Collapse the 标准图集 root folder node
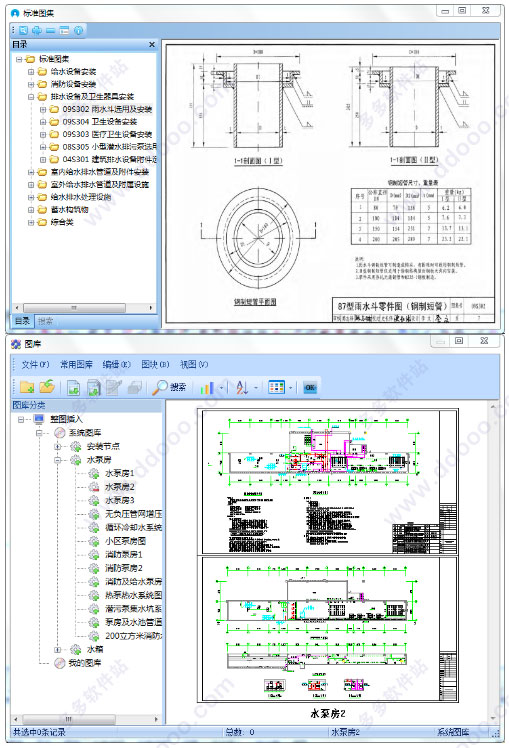This screenshot has height=748, width=509. point(19,59)
